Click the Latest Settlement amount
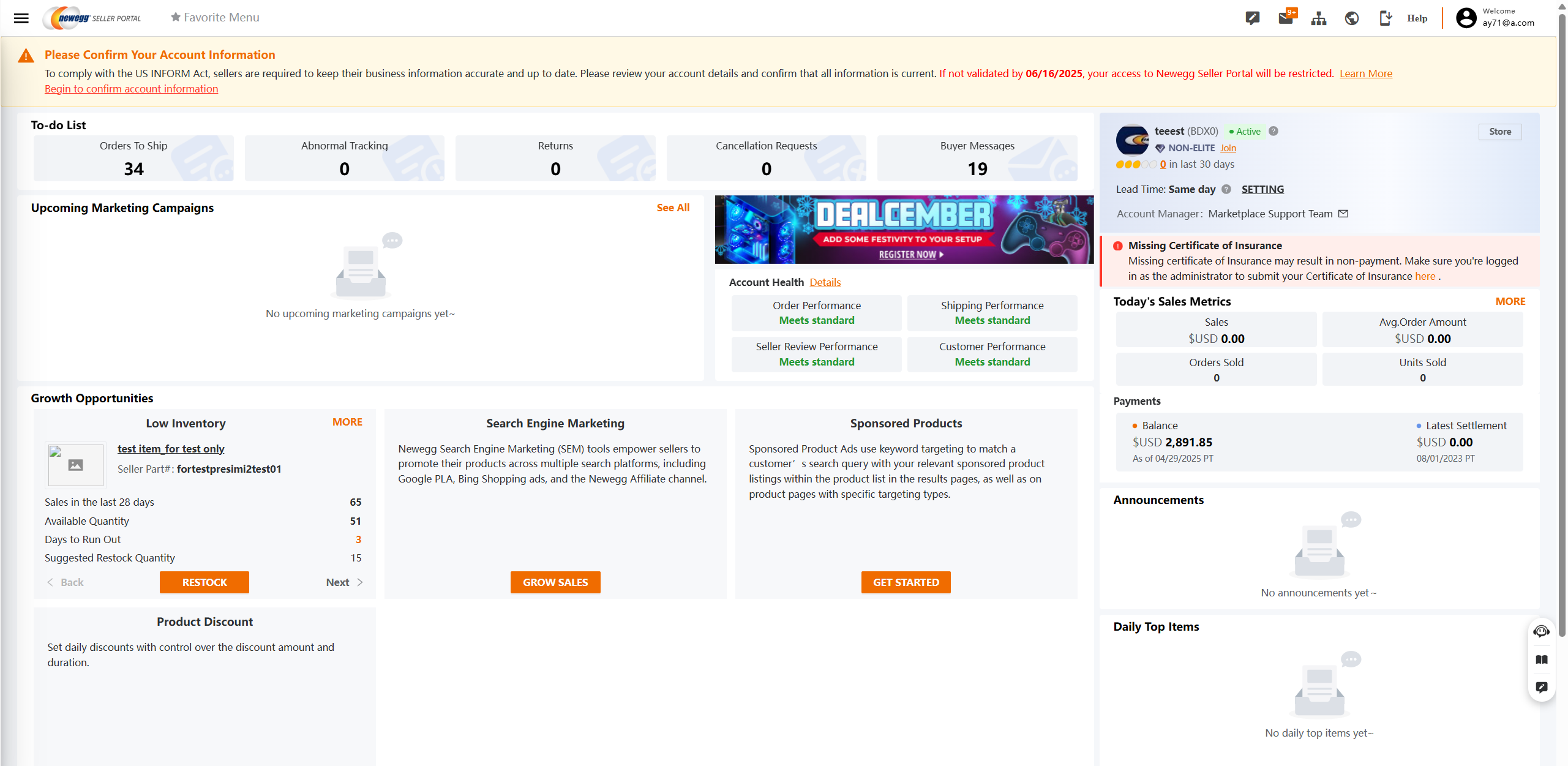 (x=1444, y=442)
